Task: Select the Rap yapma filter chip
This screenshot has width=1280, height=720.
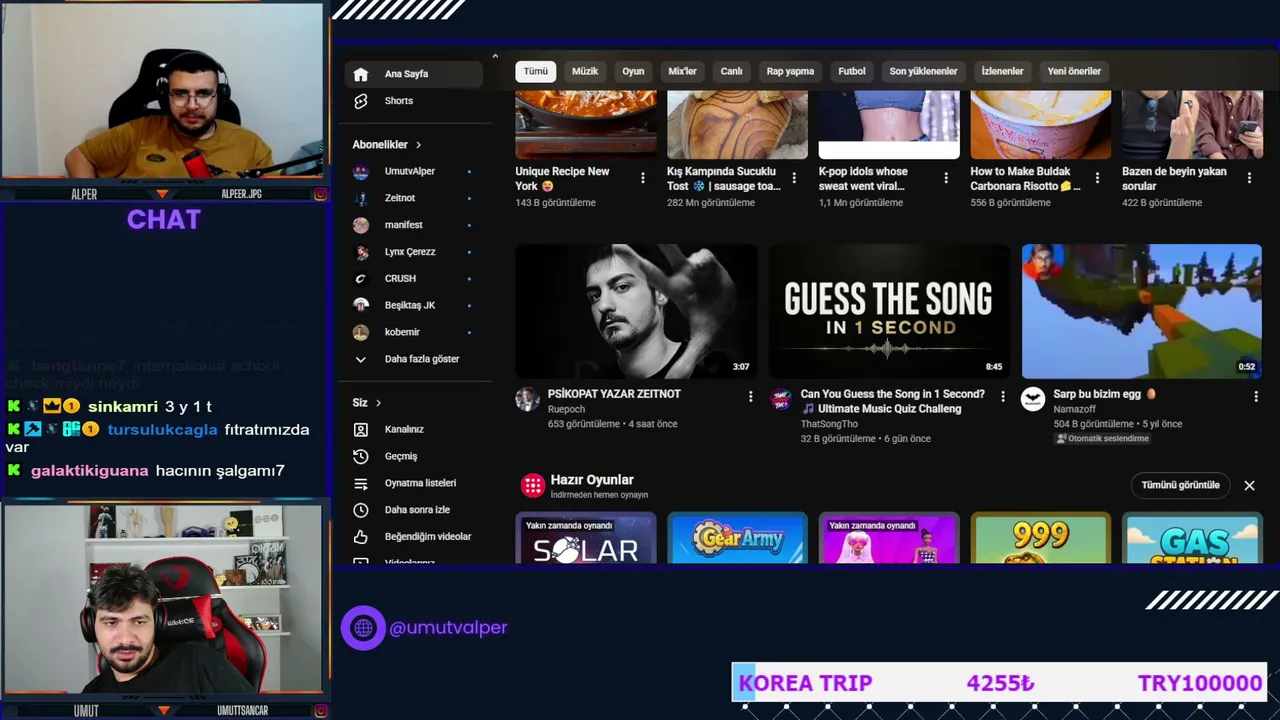Action: coord(790,71)
